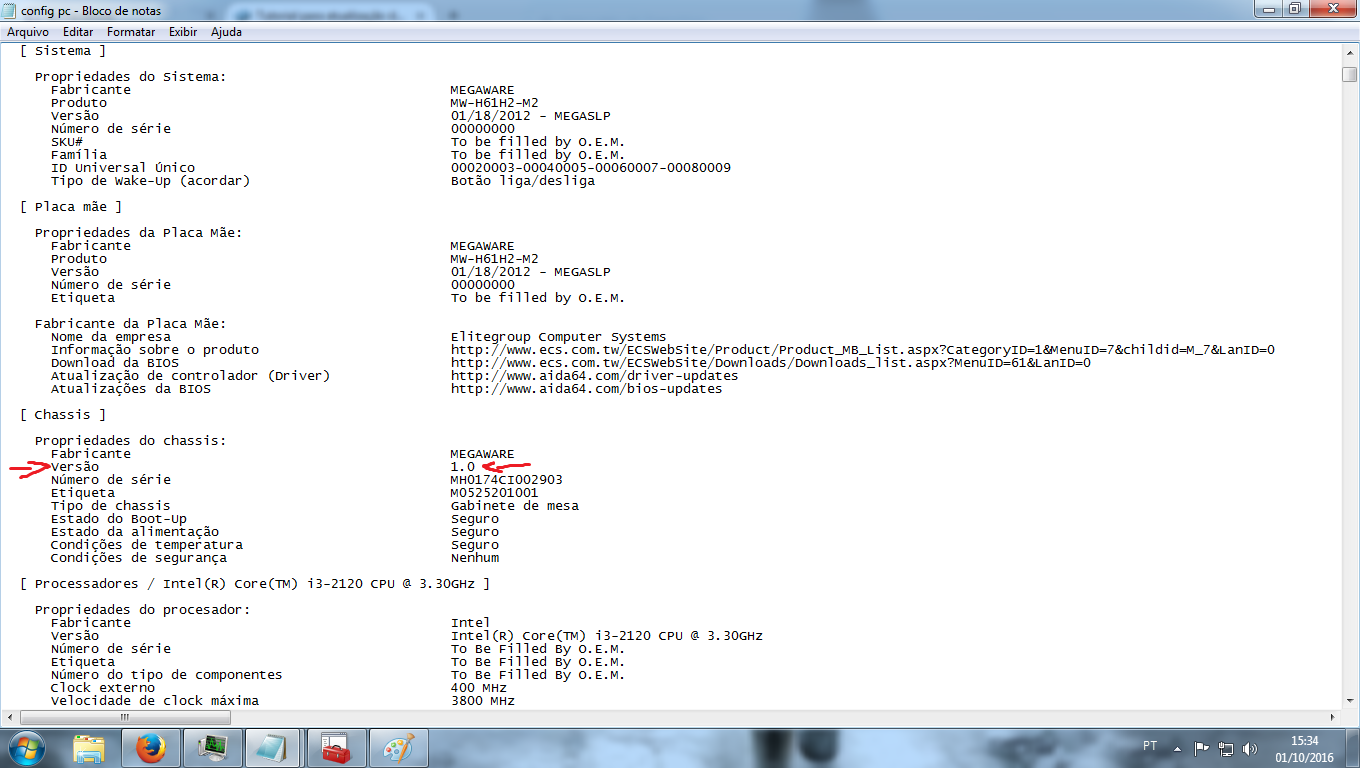The height and width of the screenshot is (768, 1360).
Task: Click 'Tipo de Wake-Up (acordar)' label
Action: [150, 181]
